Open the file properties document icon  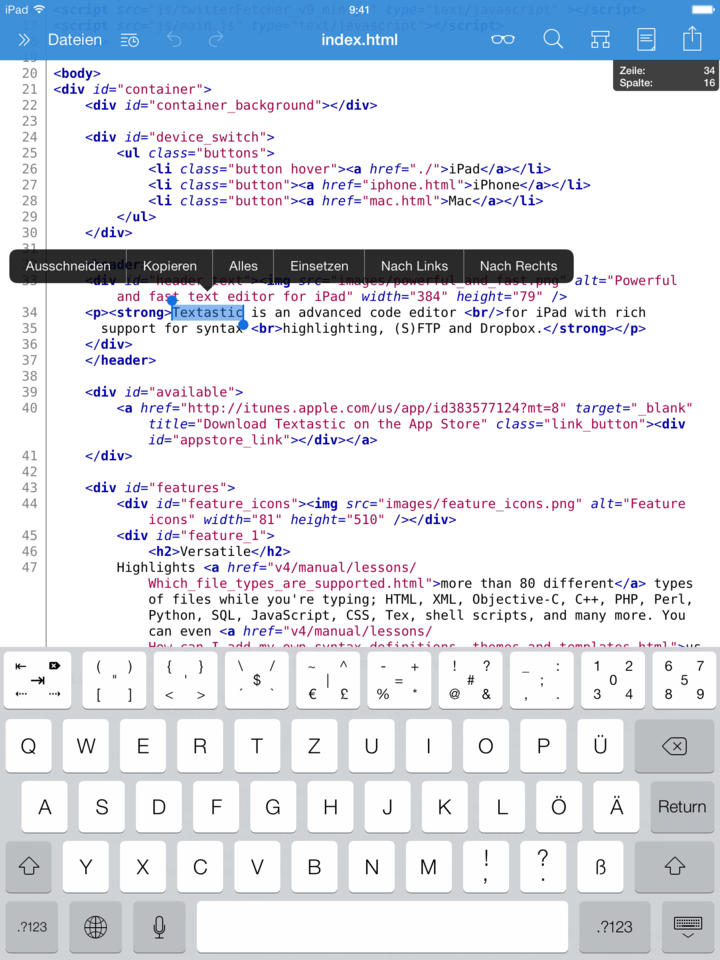pos(647,40)
